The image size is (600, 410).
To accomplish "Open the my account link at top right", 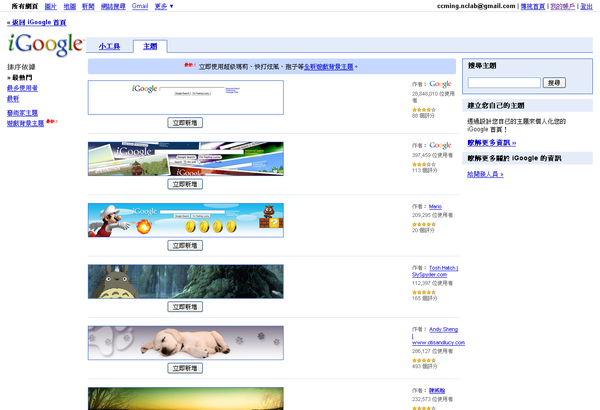I will point(562,6).
